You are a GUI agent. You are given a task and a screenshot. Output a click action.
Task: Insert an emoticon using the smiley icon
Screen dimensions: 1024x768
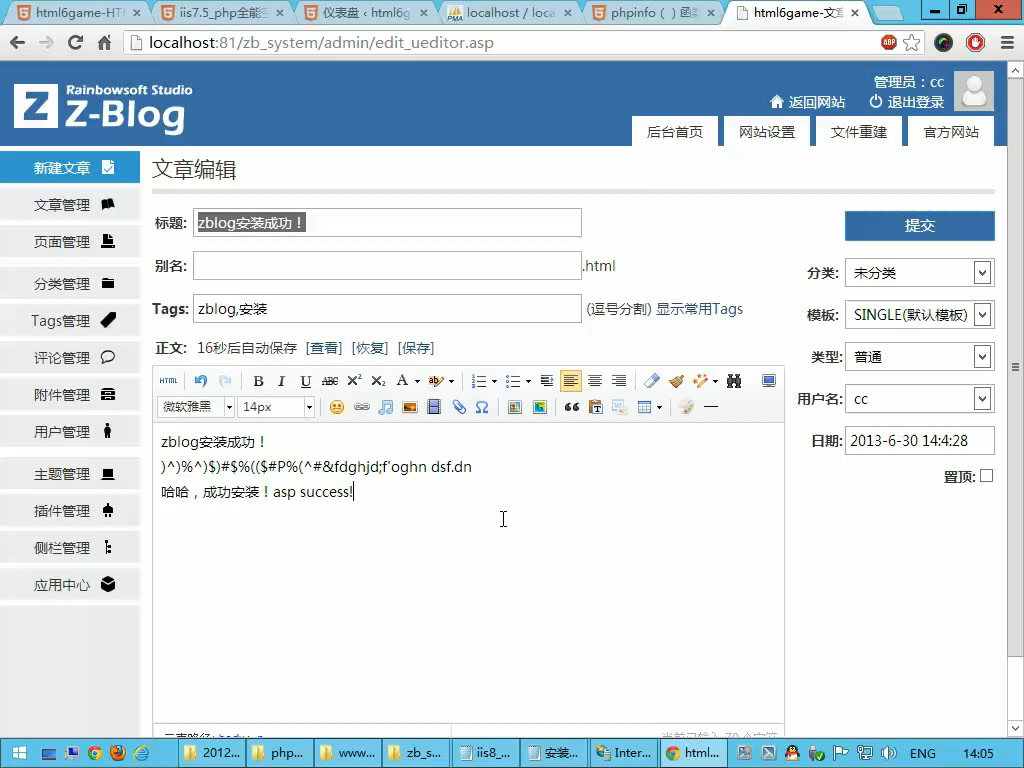[x=337, y=407]
